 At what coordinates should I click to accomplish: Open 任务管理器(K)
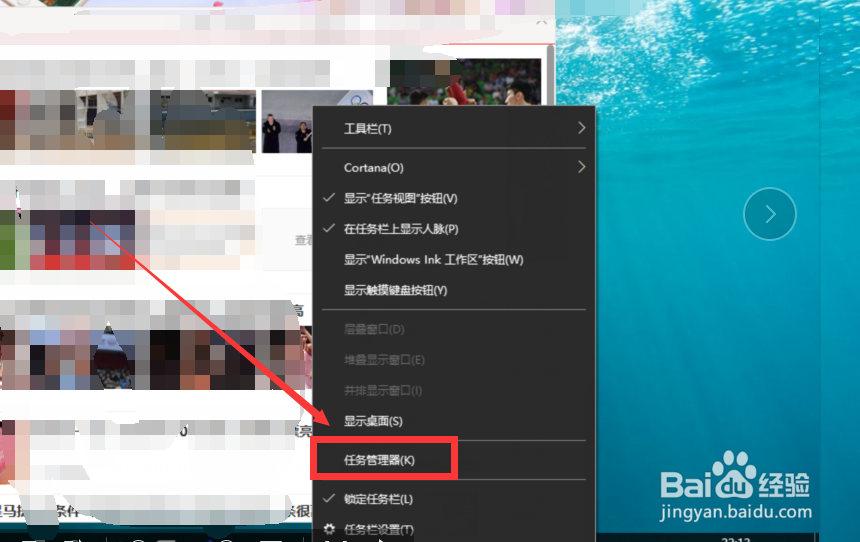pos(454,460)
